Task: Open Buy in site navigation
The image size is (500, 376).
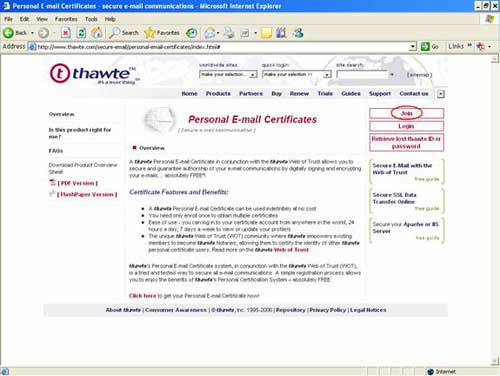Action: [x=277, y=94]
